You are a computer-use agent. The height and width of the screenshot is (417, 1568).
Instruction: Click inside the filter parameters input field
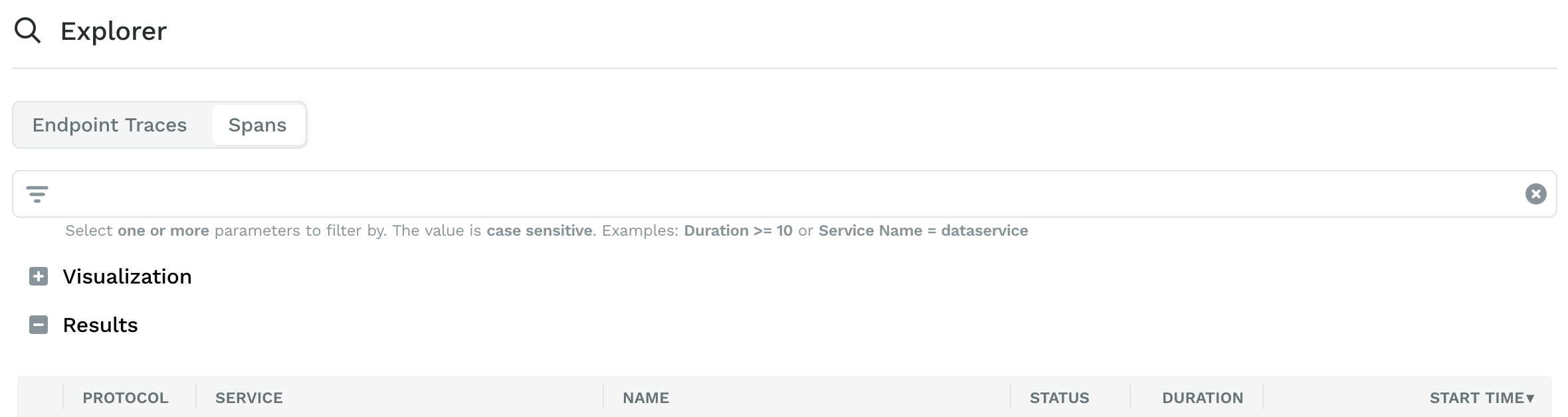[x=664, y=194]
